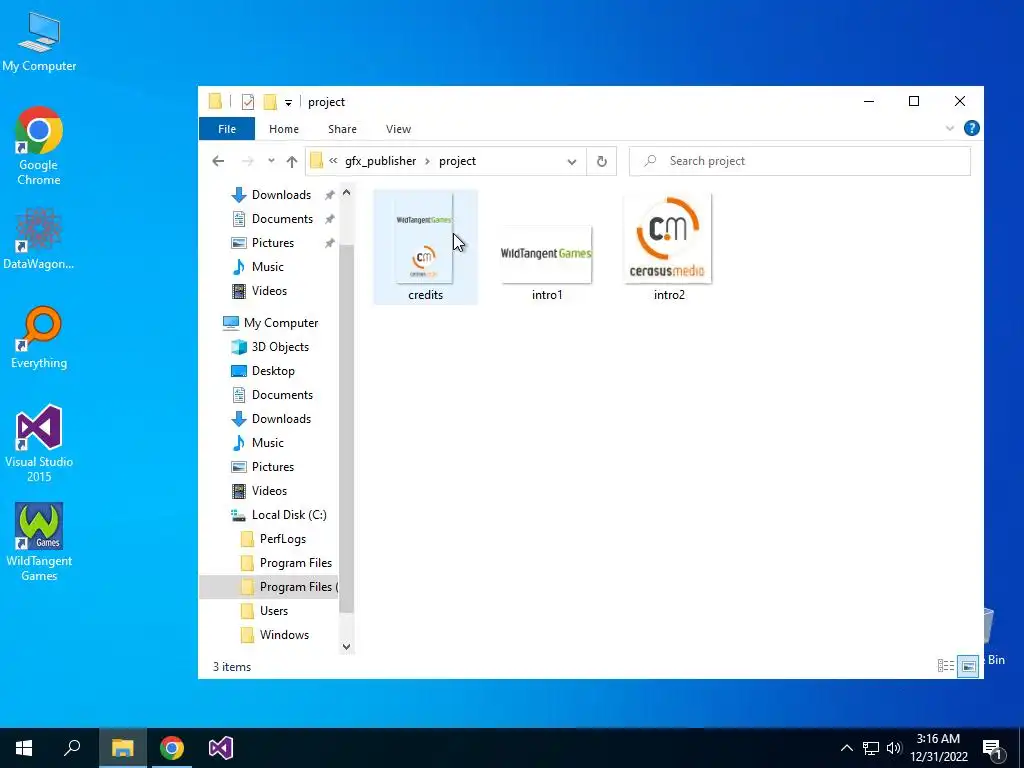Open Users folder in tree

click(x=274, y=611)
